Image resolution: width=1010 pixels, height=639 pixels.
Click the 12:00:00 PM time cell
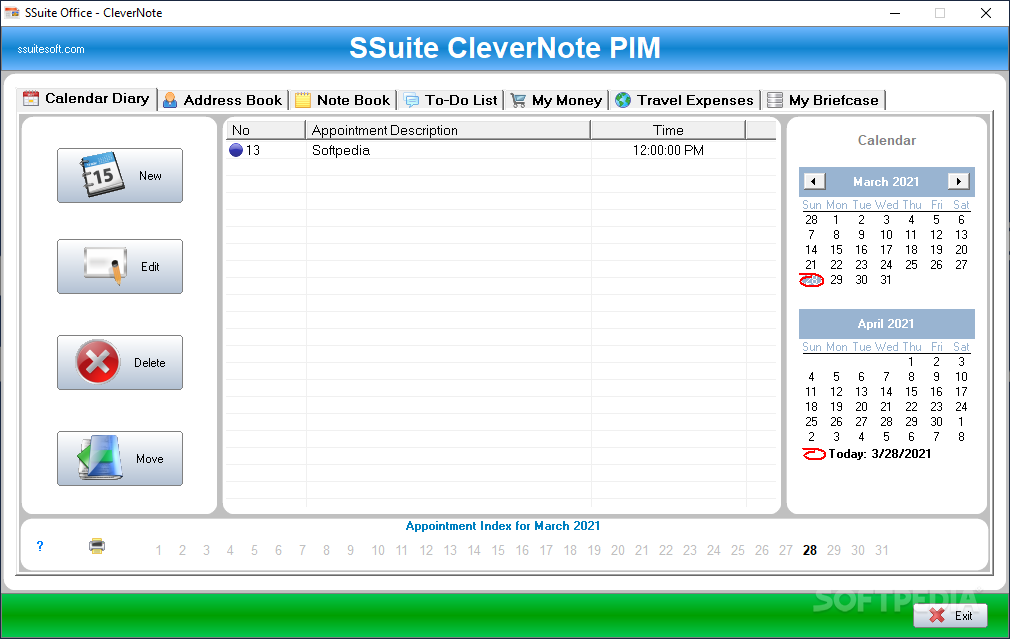668,150
